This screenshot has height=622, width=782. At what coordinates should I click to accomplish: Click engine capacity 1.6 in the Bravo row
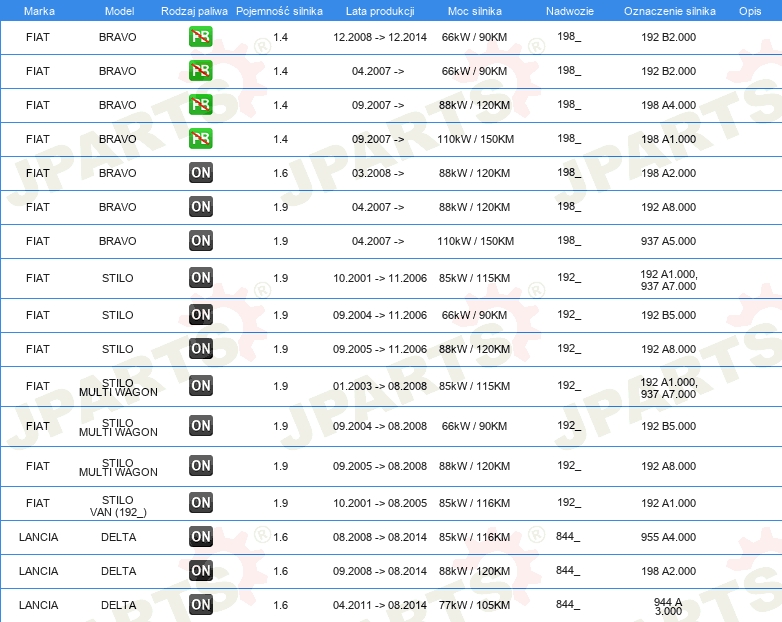[x=280, y=173]
